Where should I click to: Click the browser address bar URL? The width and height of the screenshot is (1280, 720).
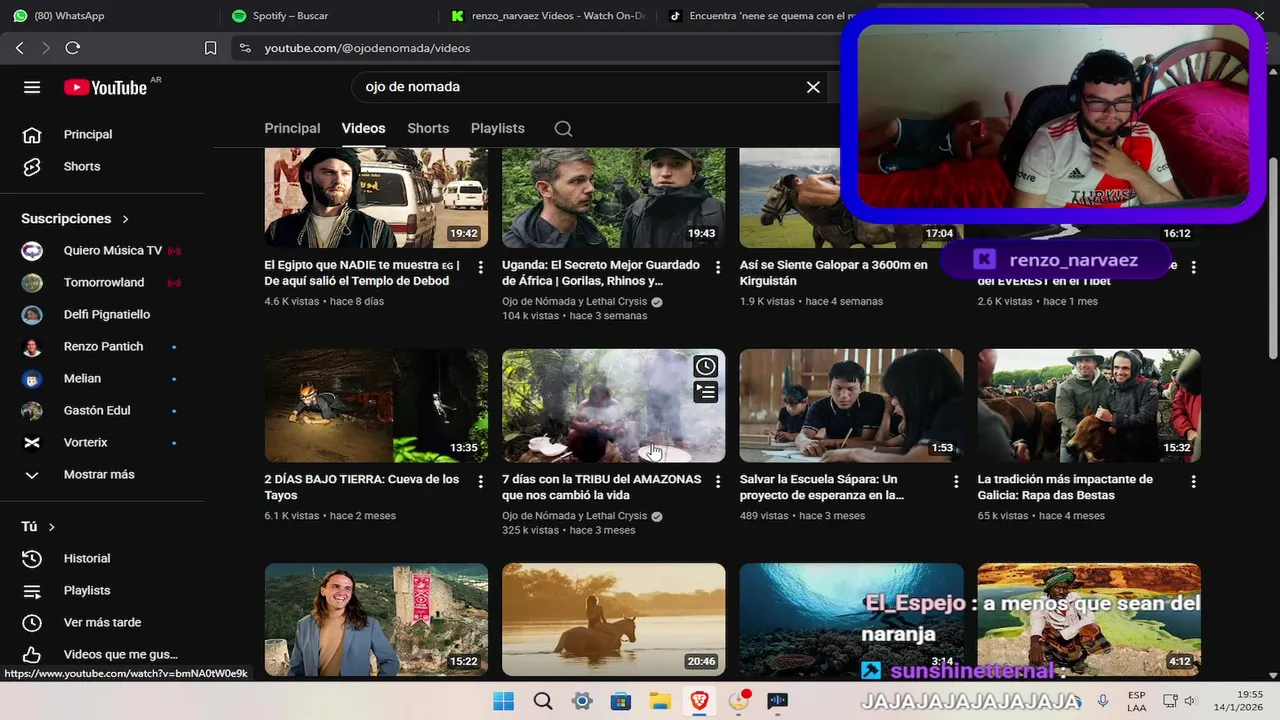point(367,48)
